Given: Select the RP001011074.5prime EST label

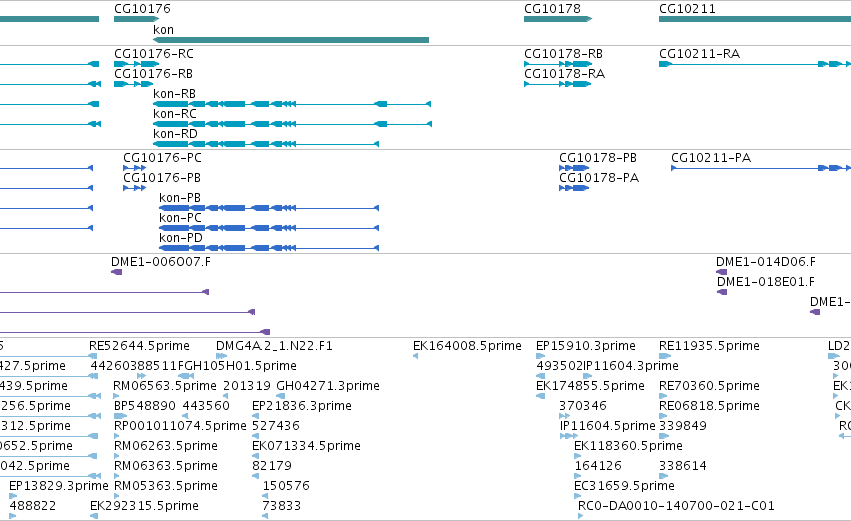Looking at the screenshot, I should [x=180, y=427].
